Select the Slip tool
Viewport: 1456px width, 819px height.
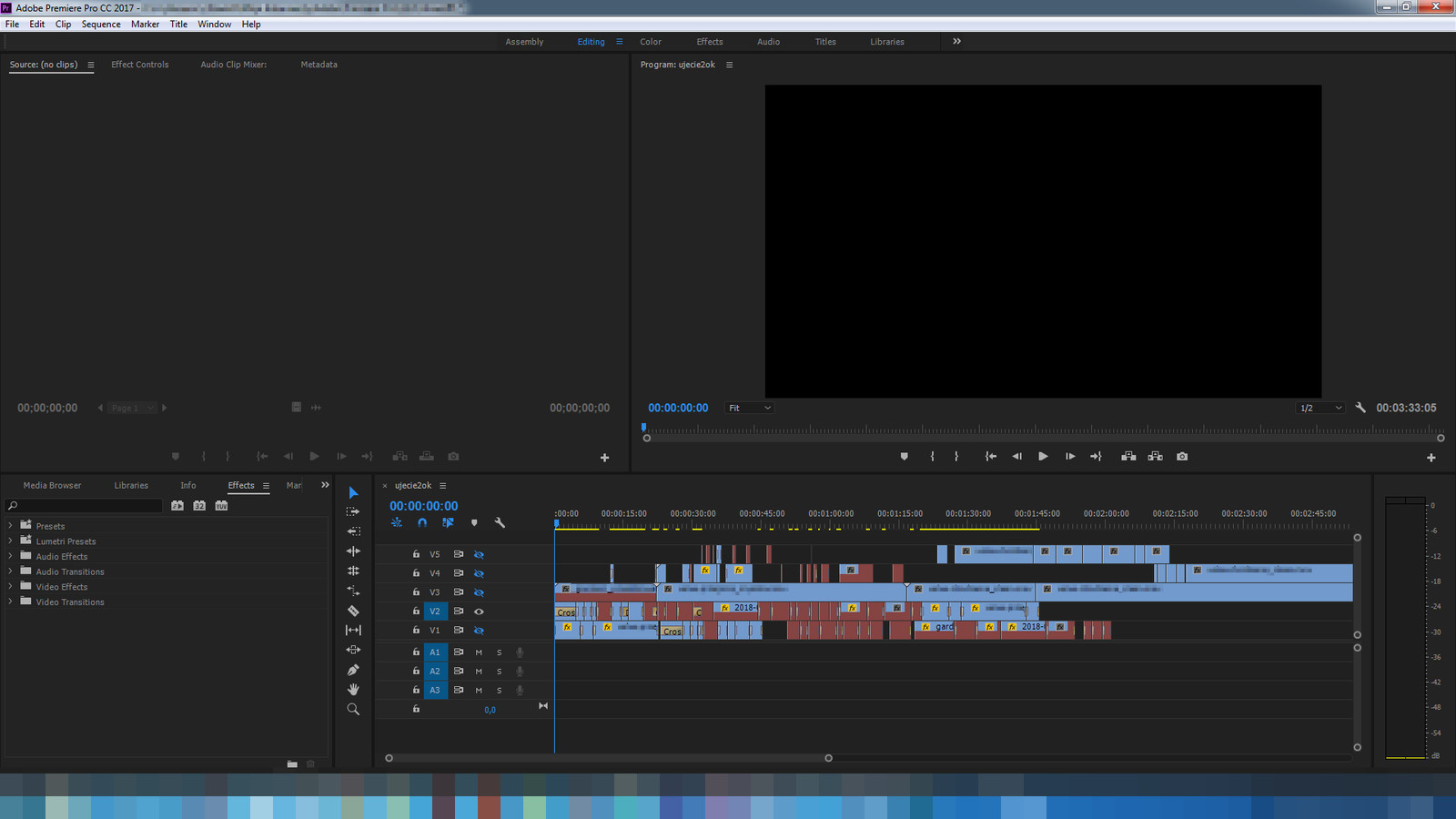coord(353,630)
